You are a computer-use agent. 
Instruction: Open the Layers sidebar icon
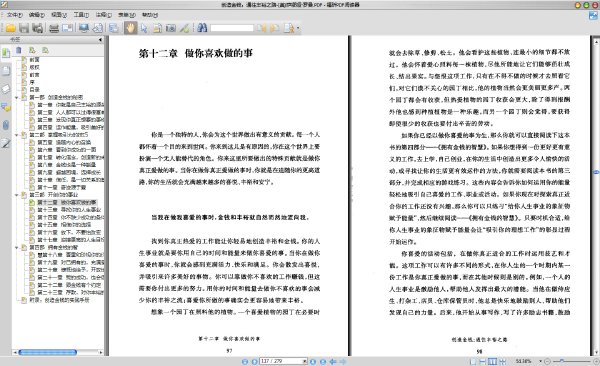click(6, 89)
